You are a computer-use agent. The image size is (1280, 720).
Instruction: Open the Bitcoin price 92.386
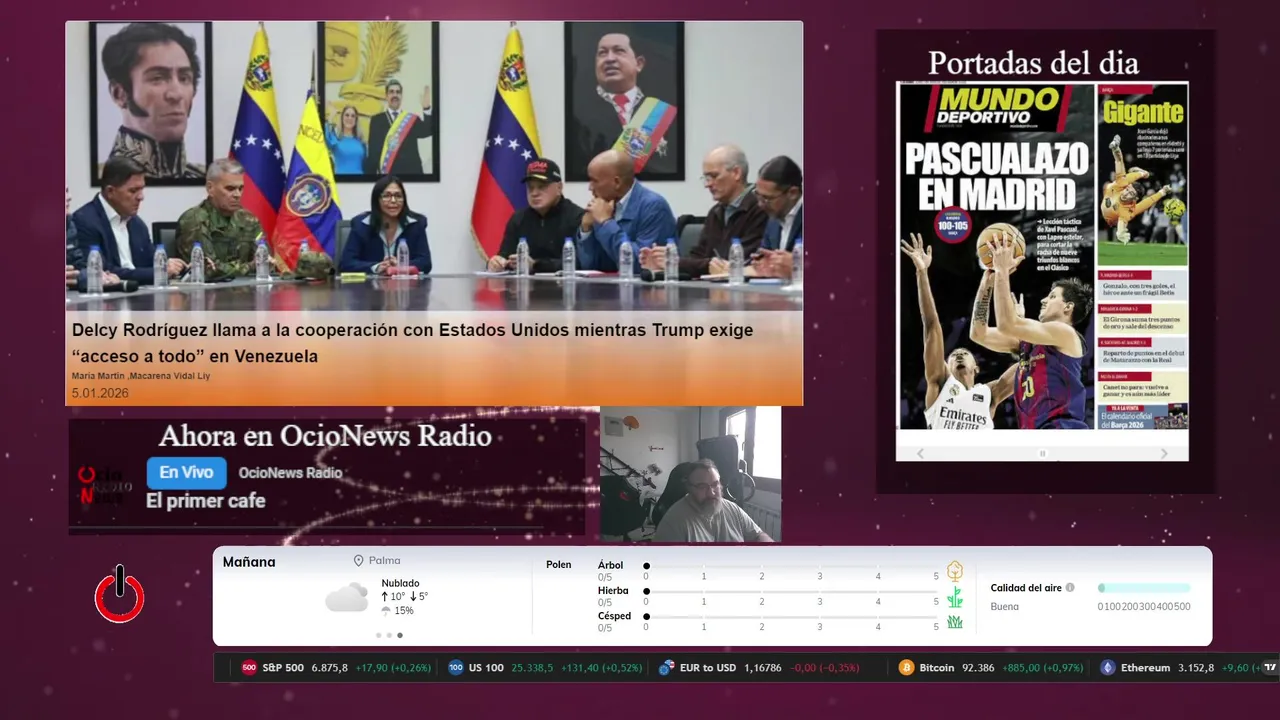[x=978, y=668]
